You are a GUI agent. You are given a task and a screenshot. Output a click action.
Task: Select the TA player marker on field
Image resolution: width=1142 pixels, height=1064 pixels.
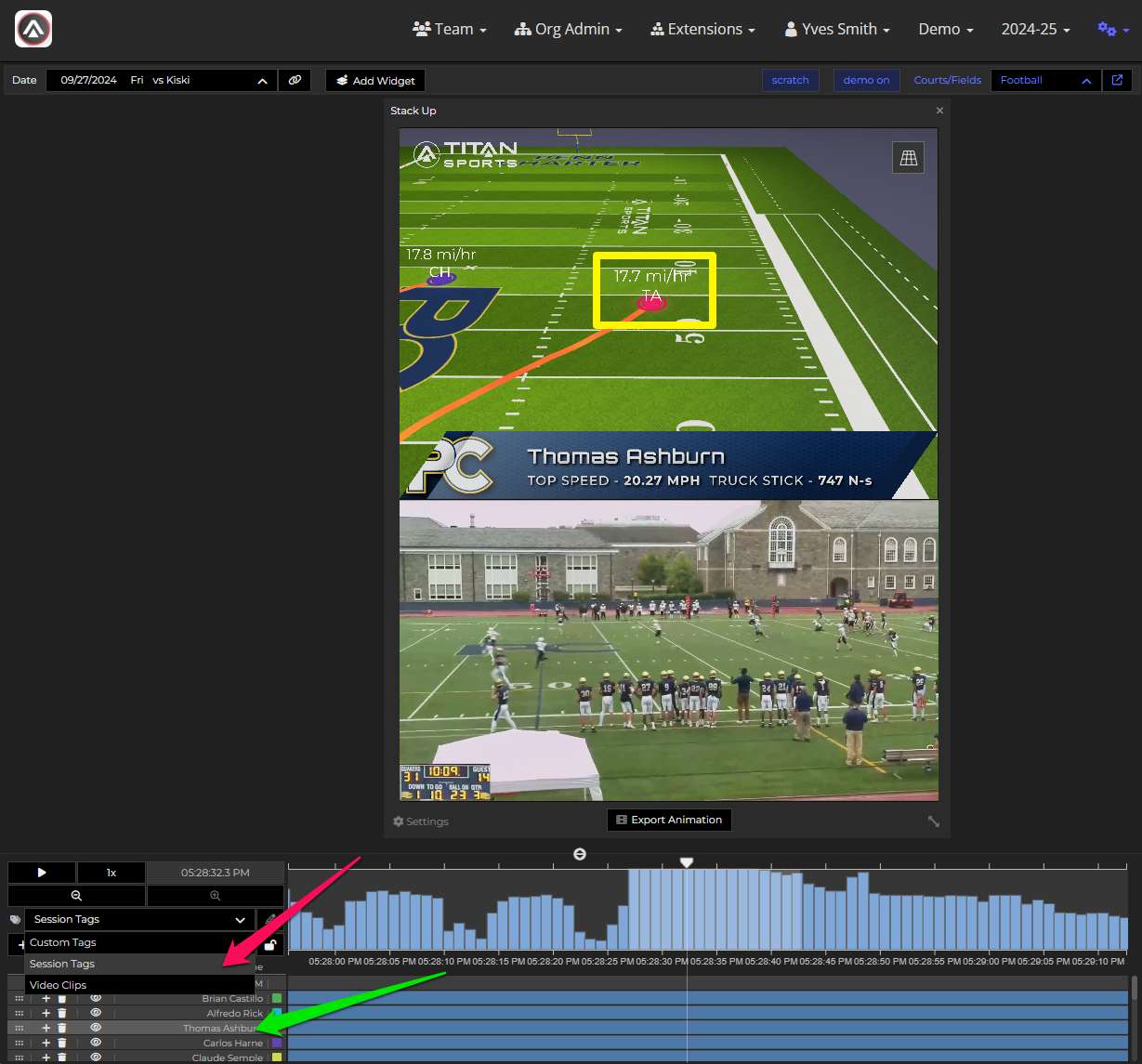650,302
